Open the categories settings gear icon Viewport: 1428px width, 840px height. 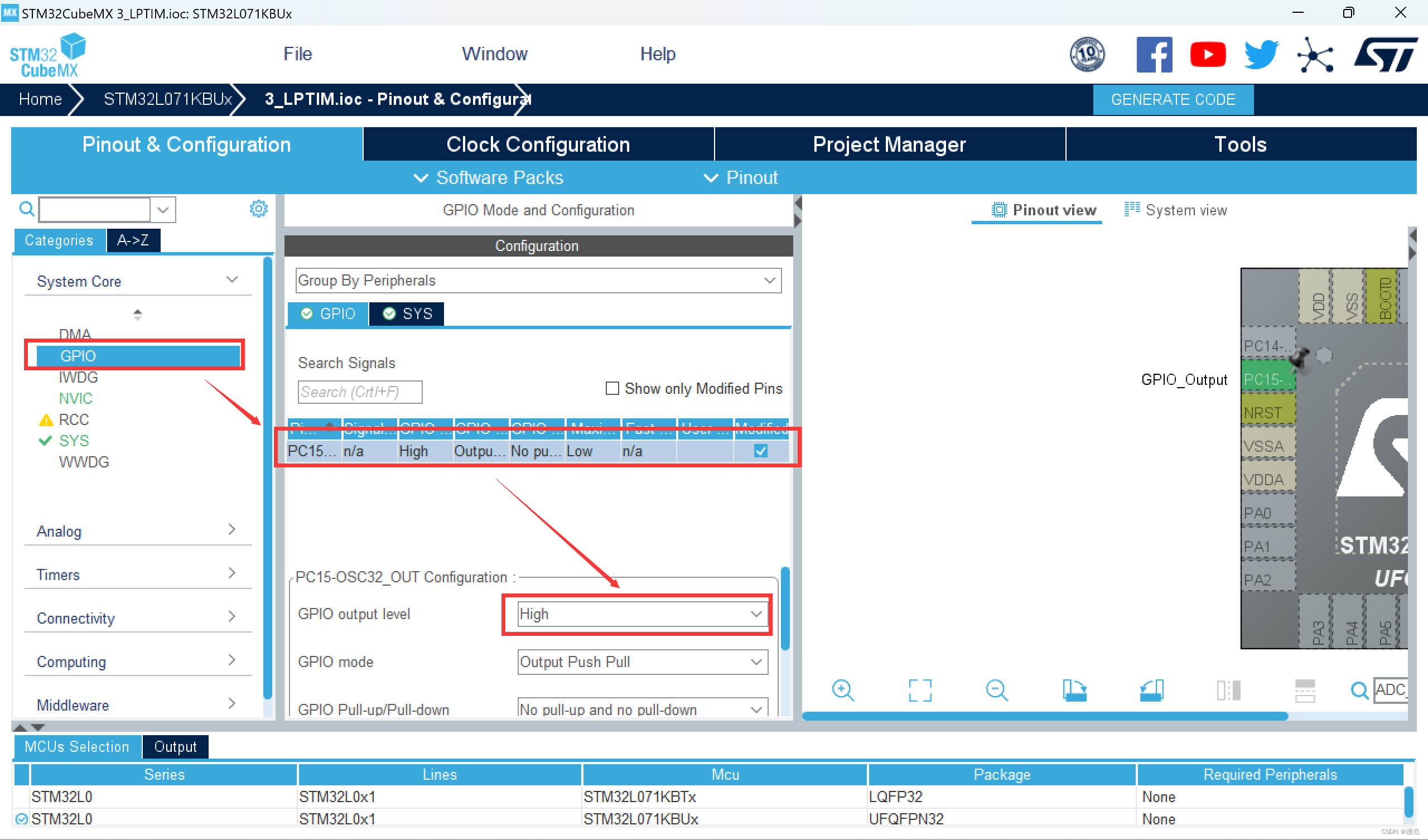coord(258,209)
